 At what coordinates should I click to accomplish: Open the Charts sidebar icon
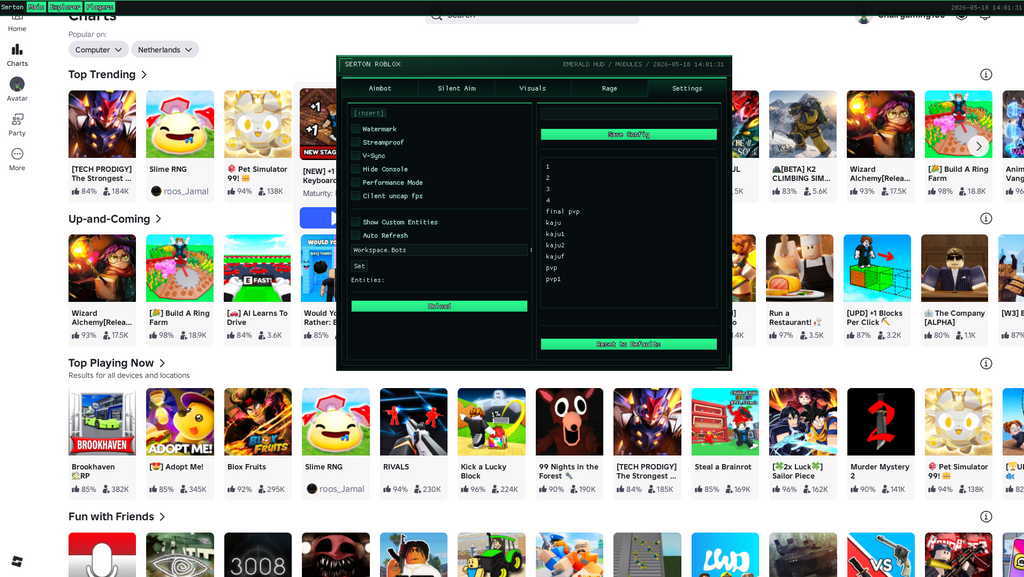(x=17, y=50)
